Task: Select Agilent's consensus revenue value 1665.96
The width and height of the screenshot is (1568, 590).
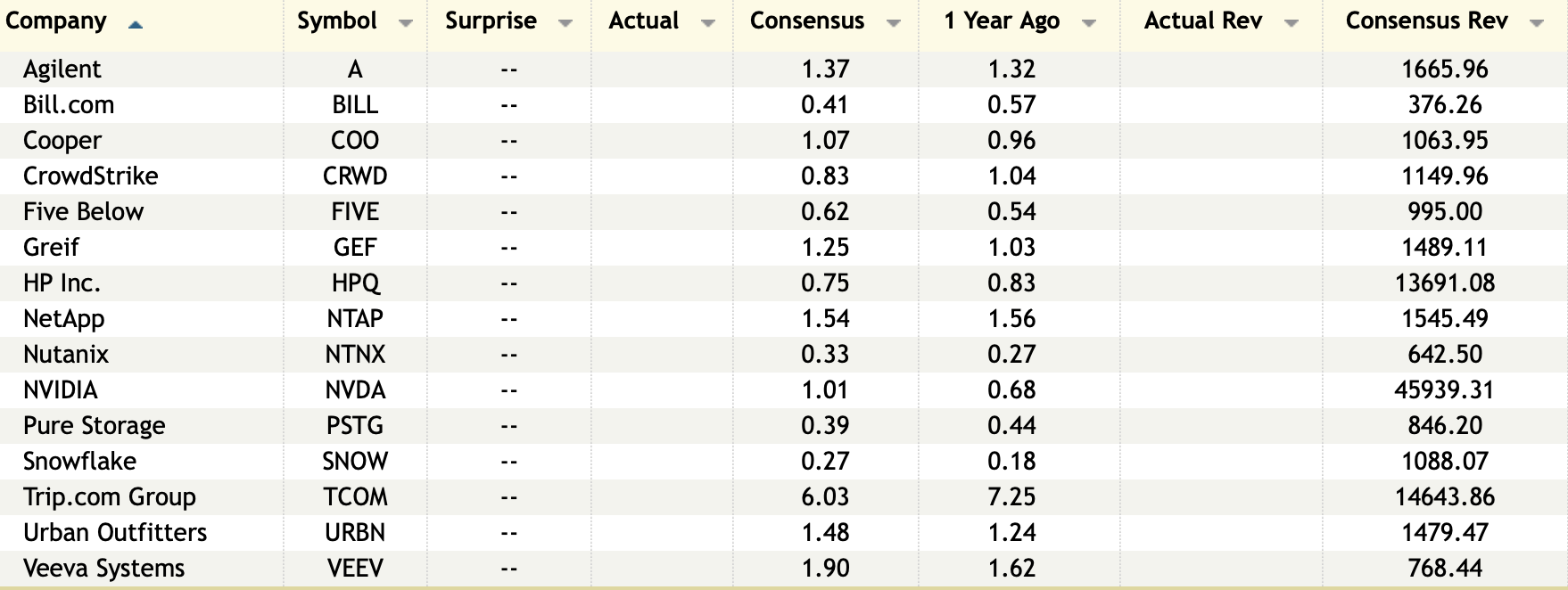Action: pos(1445,70)
